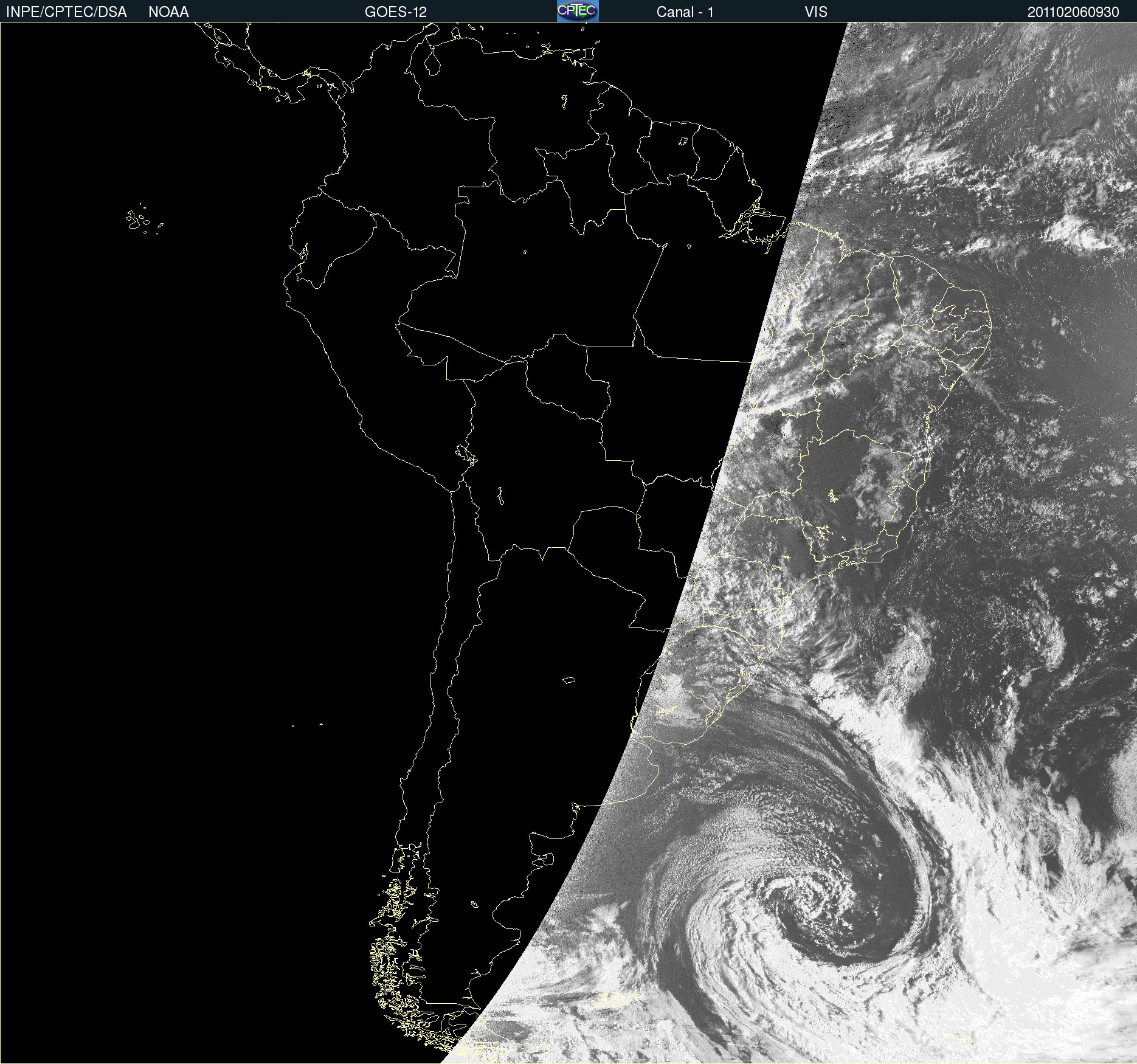
Task: Click the GOES-12 satellite label
Action: 396,12
